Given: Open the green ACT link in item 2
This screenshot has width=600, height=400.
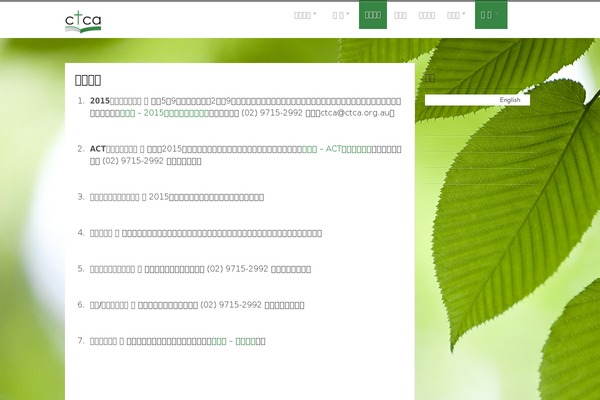Looking at the screenshot, I should tap(336, 149).
